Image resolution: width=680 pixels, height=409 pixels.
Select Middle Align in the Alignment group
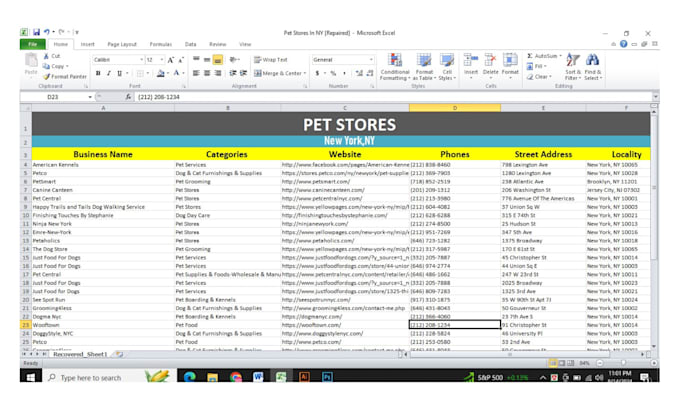point(207,60)
